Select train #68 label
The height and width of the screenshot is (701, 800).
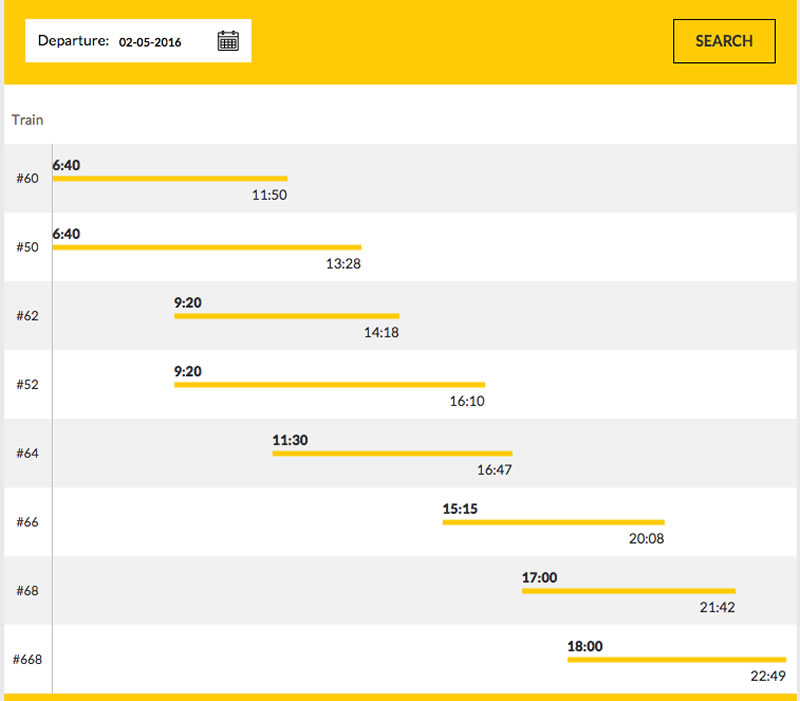point(28,591)
